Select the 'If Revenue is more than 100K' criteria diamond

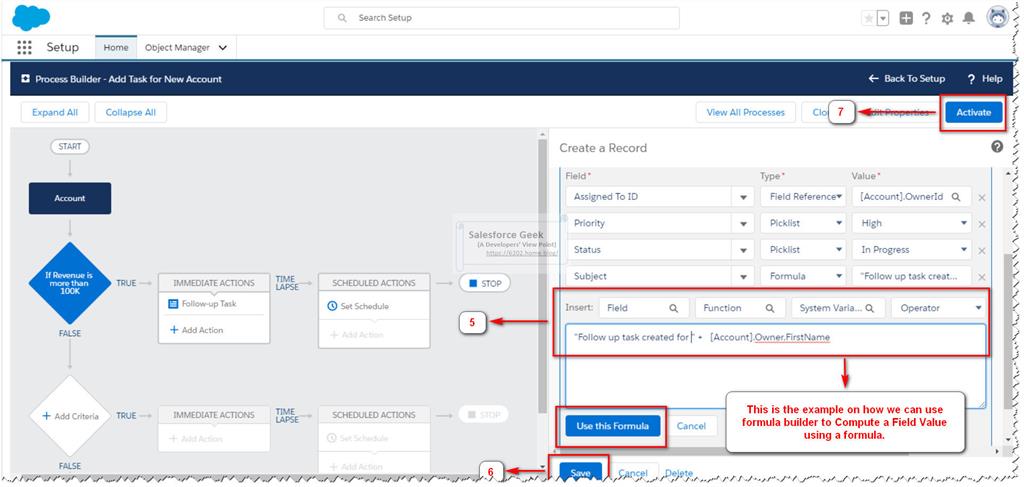tap(70, 283)
